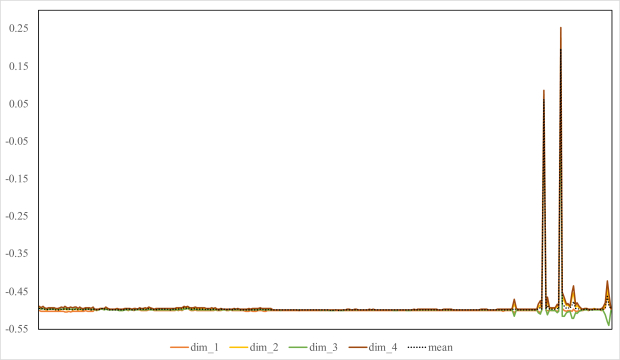Click the orange dim_1 legend line swatch
Screen dimensions: 620x360
(180, 348)
